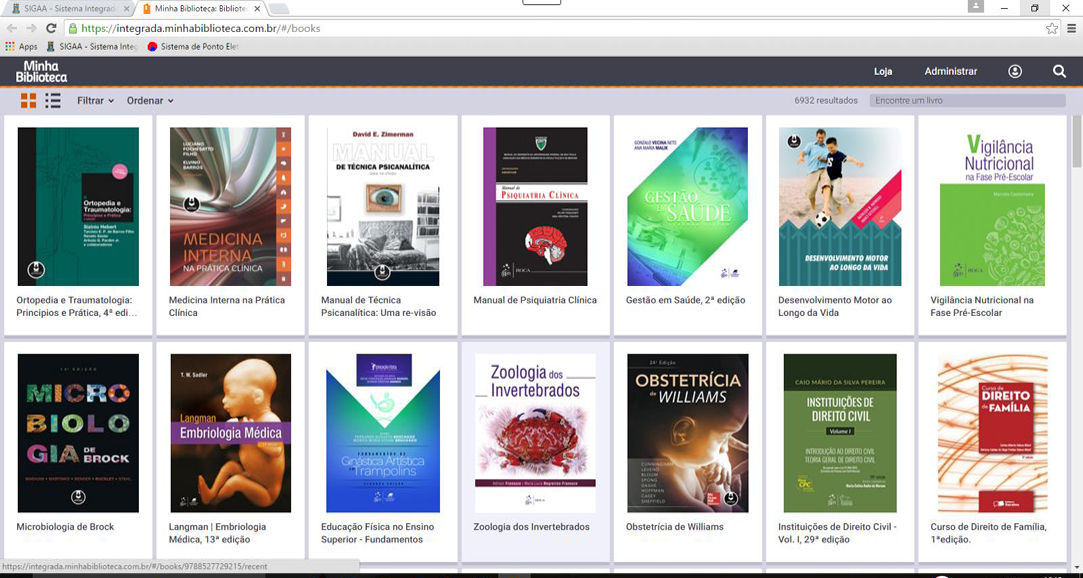This screenshot has height=578, width=1083.
Task: Focus the 'Encontre um livro' search field
Action: coord(966,101)
